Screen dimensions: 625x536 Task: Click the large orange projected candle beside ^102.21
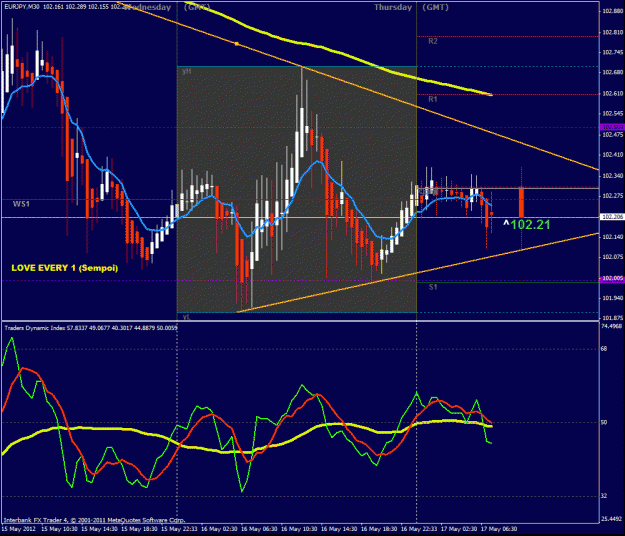click(521, 202)
